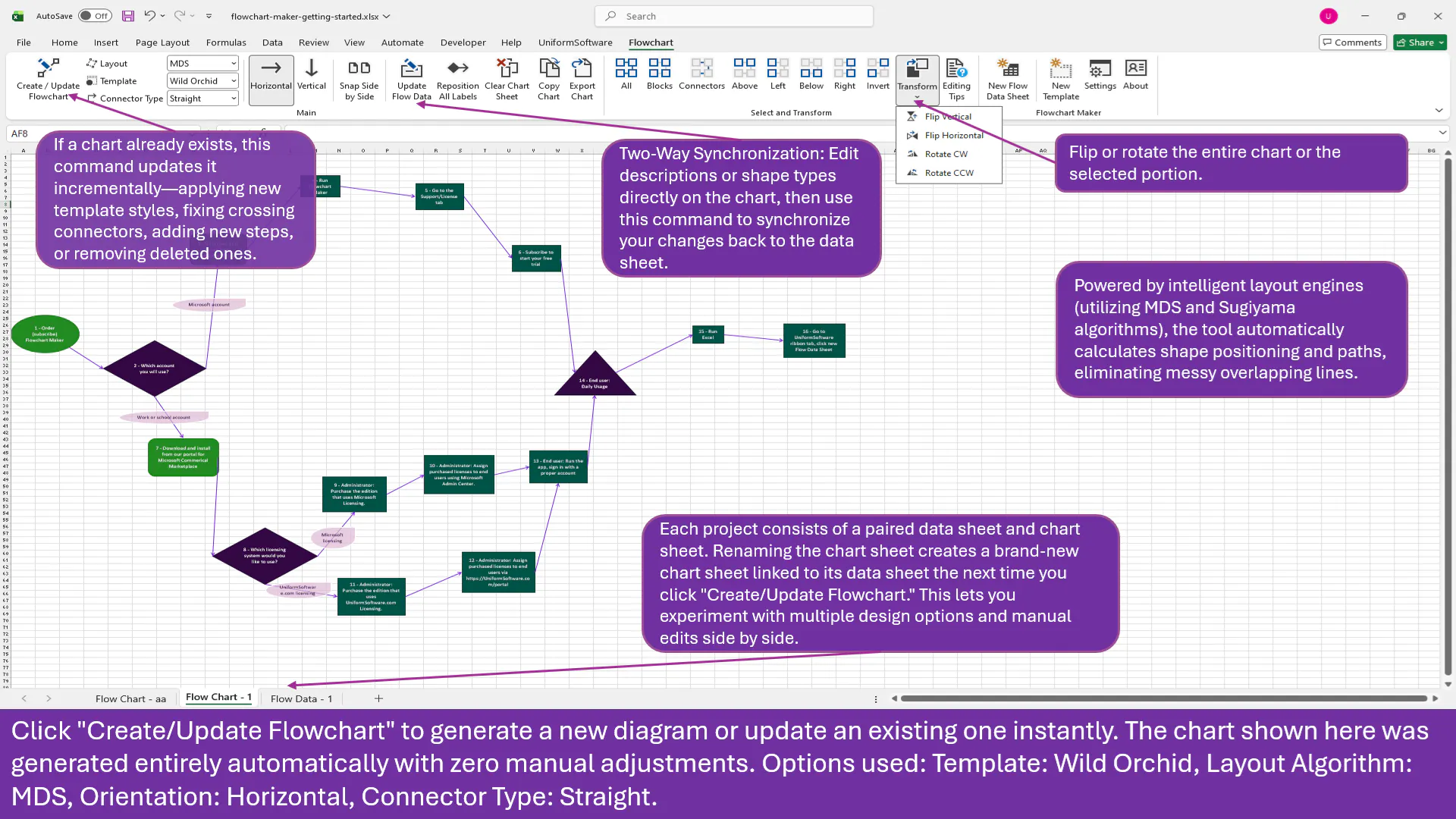The image size is (1456, 819).
Task: Choose Flip Horizontal from Transform menu
Action: (948, 136)
